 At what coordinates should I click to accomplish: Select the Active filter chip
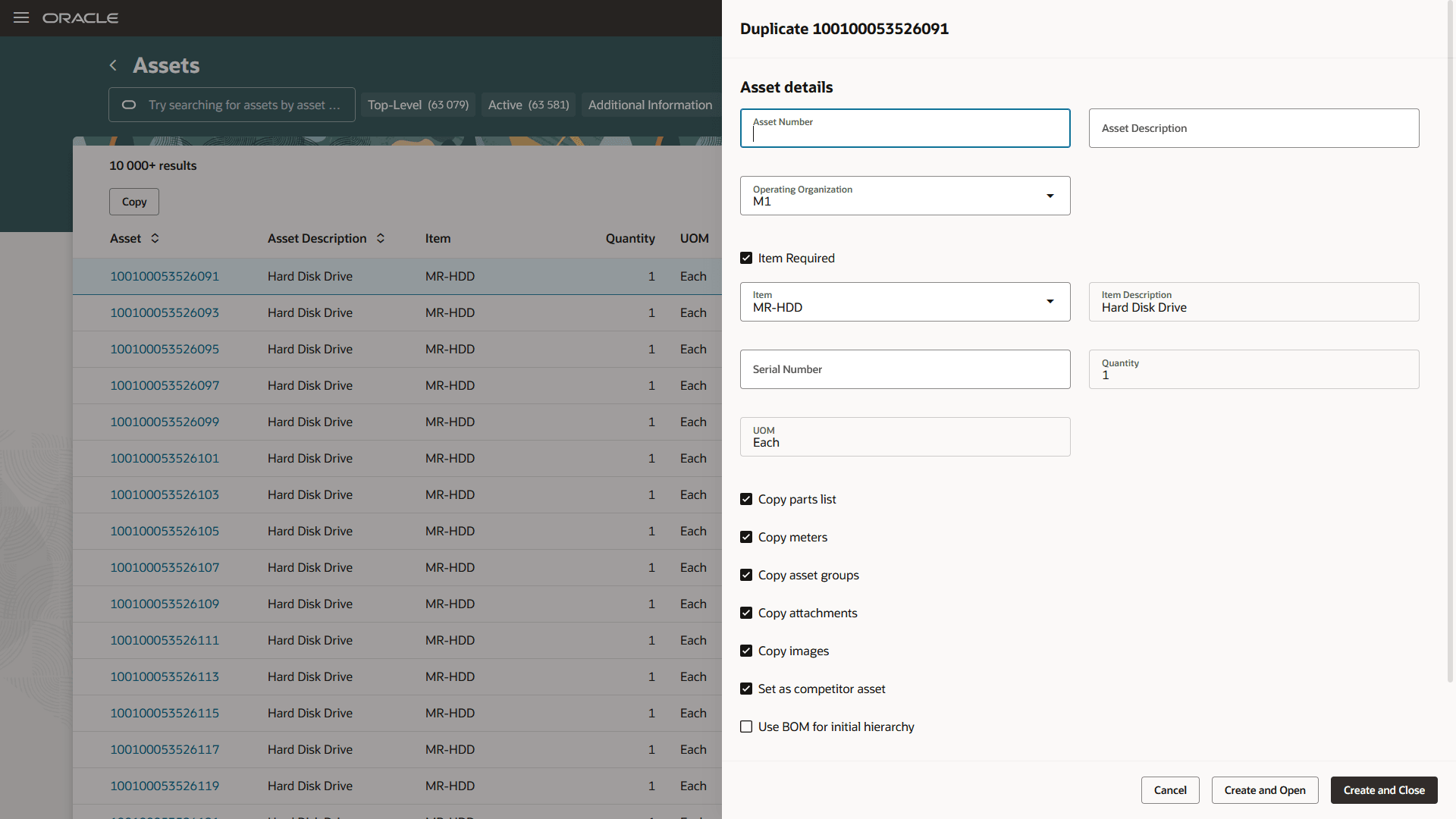[529, 105]
